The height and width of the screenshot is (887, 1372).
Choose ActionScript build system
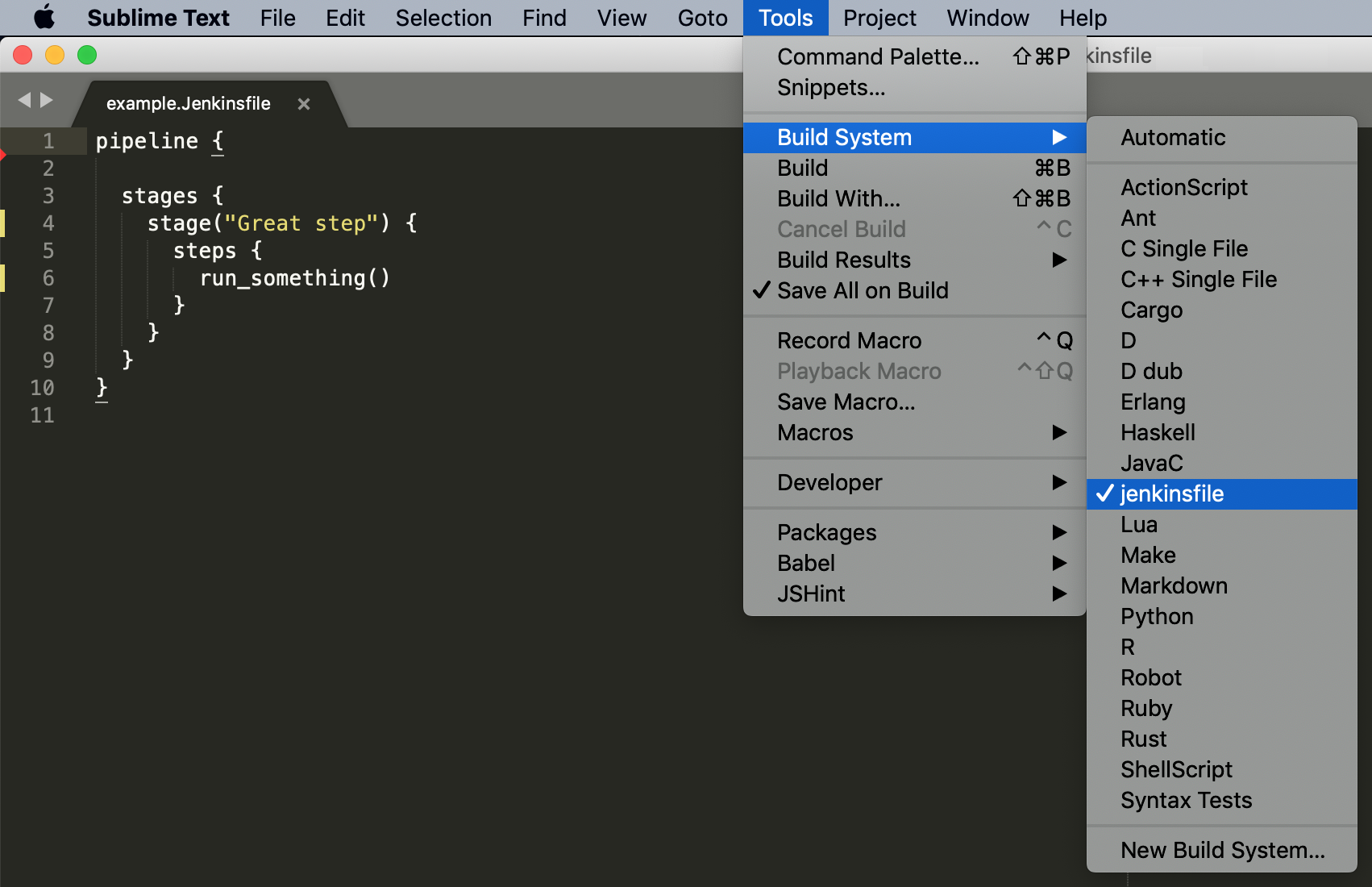(1222, 187)
